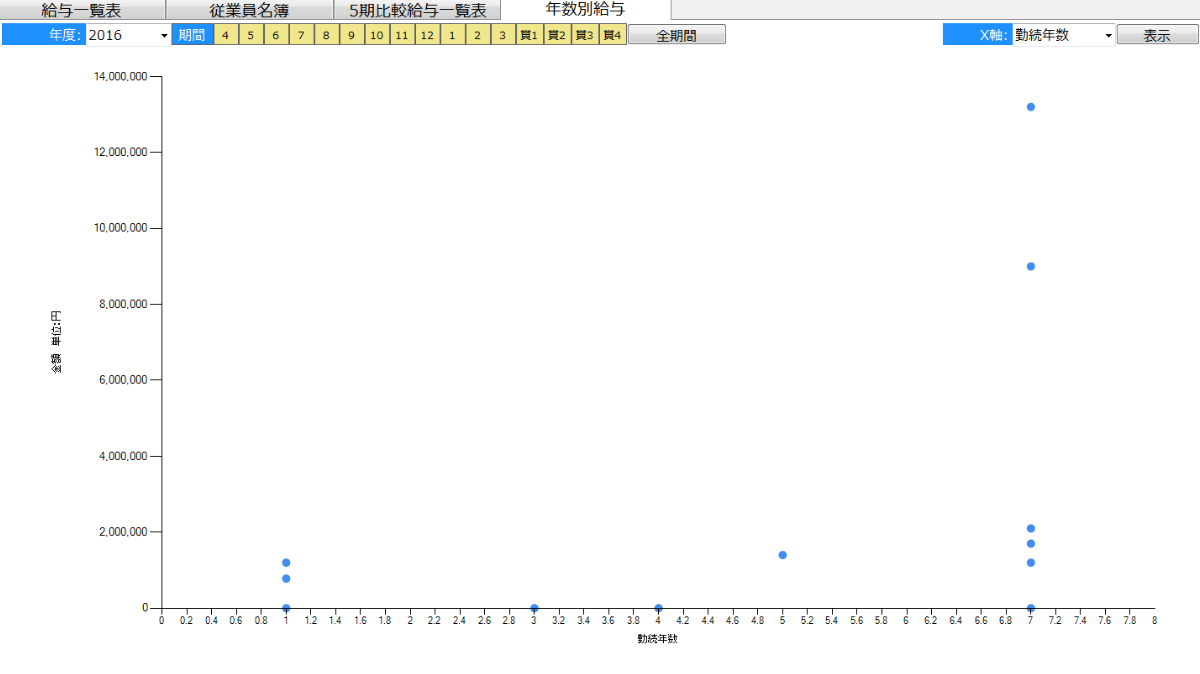Toggle month 7 period button
This screenshot has height=674, width=1200.
coord(301,35)
